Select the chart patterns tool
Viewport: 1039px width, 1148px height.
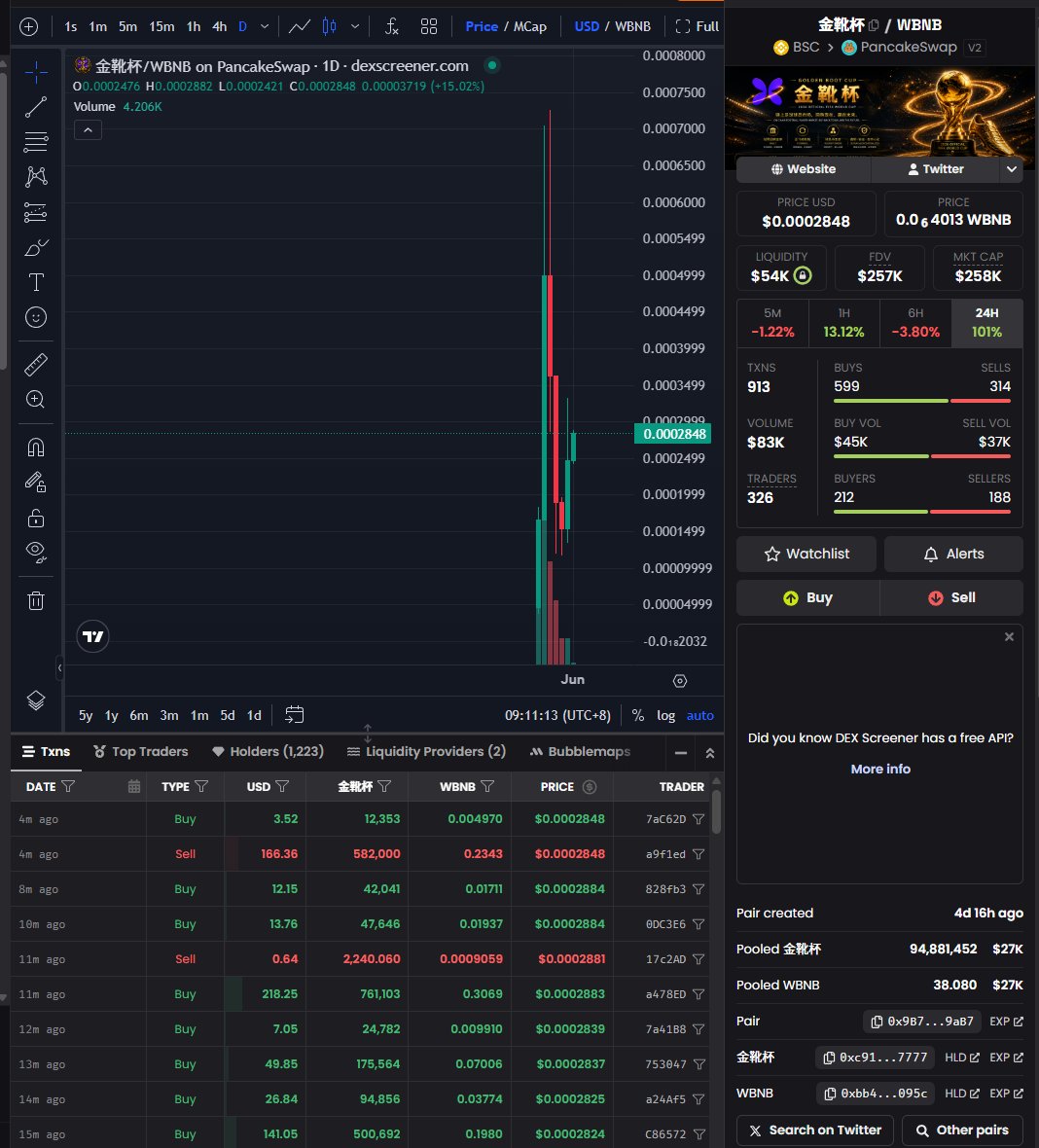coord(35,176)
